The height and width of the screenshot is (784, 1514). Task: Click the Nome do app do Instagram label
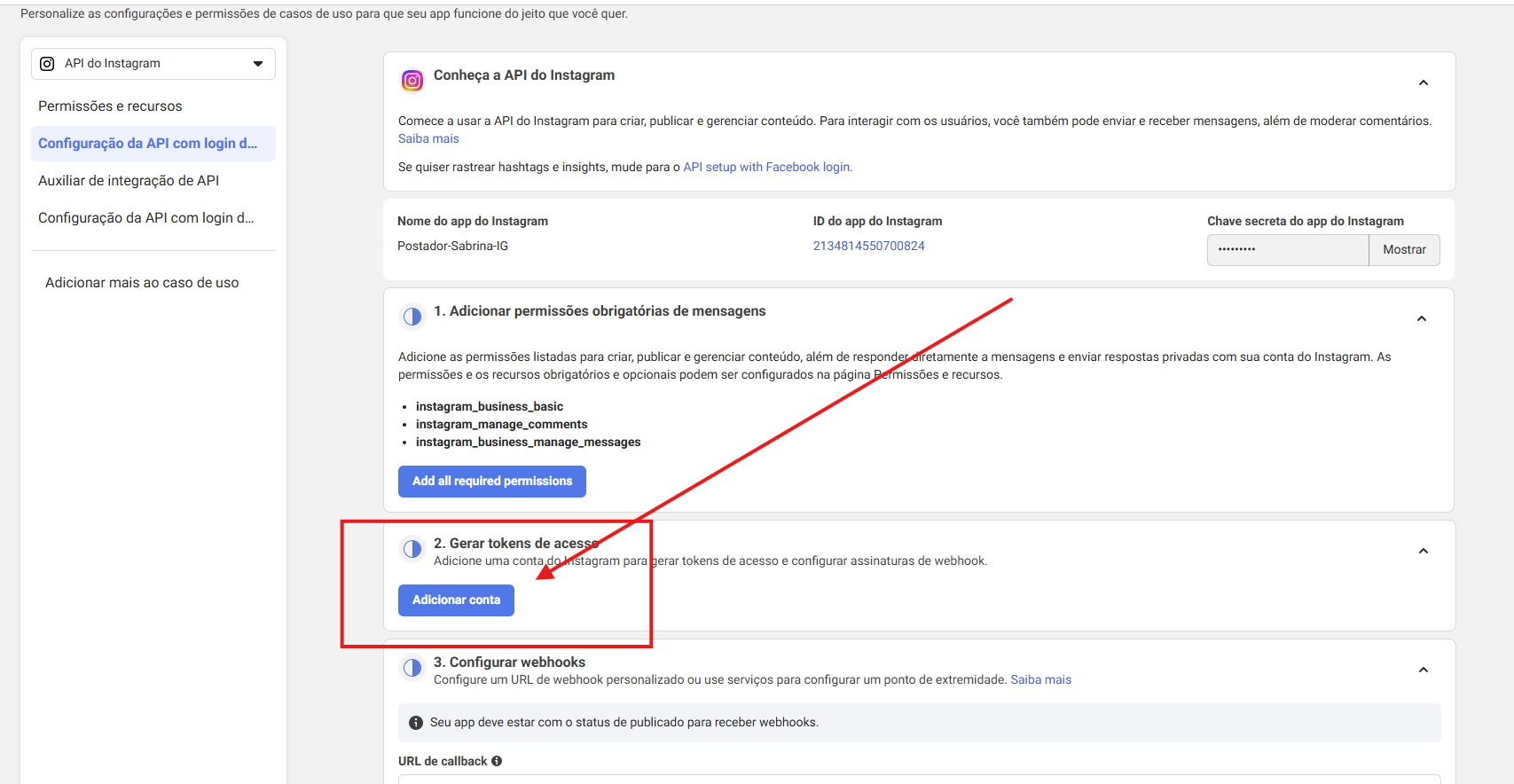click(473, 221)
